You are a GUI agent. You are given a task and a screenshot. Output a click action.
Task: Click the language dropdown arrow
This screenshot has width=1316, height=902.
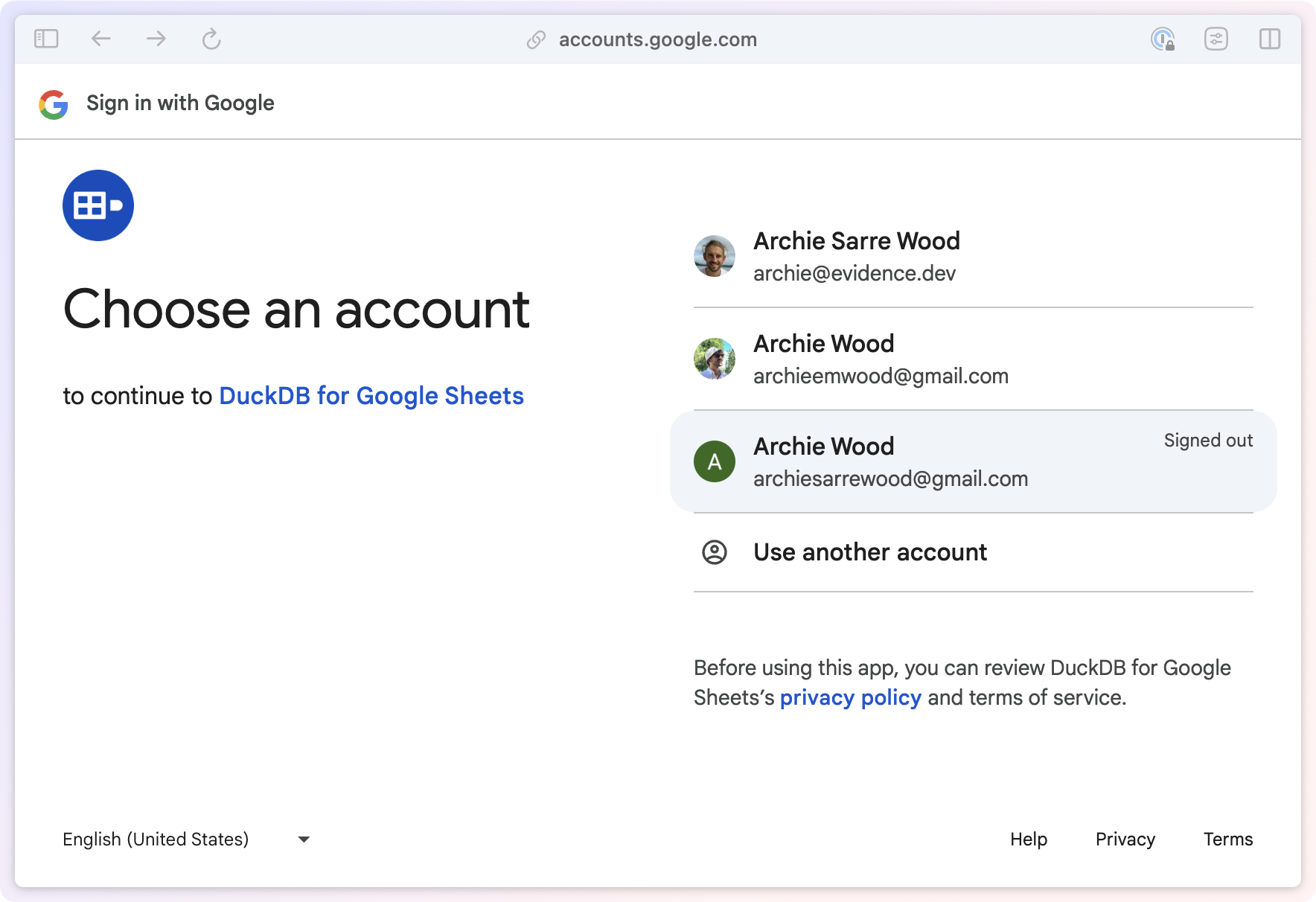[304, 839]
